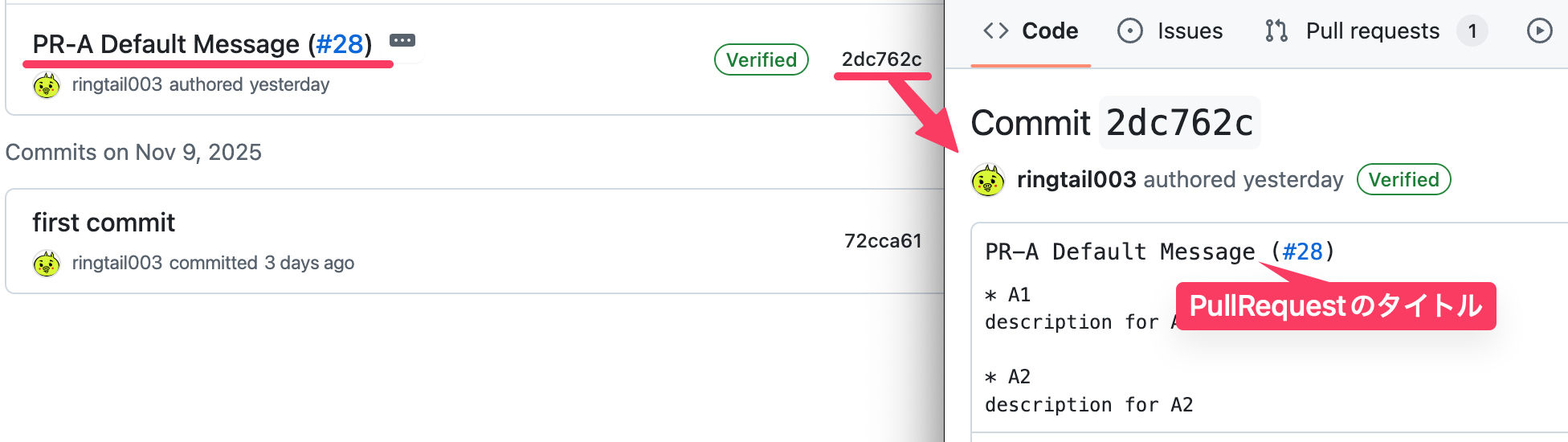This screenshot has width=1568, height=442.
Task: Switch to the Issues tab
Action: (x=1189, y=31)
